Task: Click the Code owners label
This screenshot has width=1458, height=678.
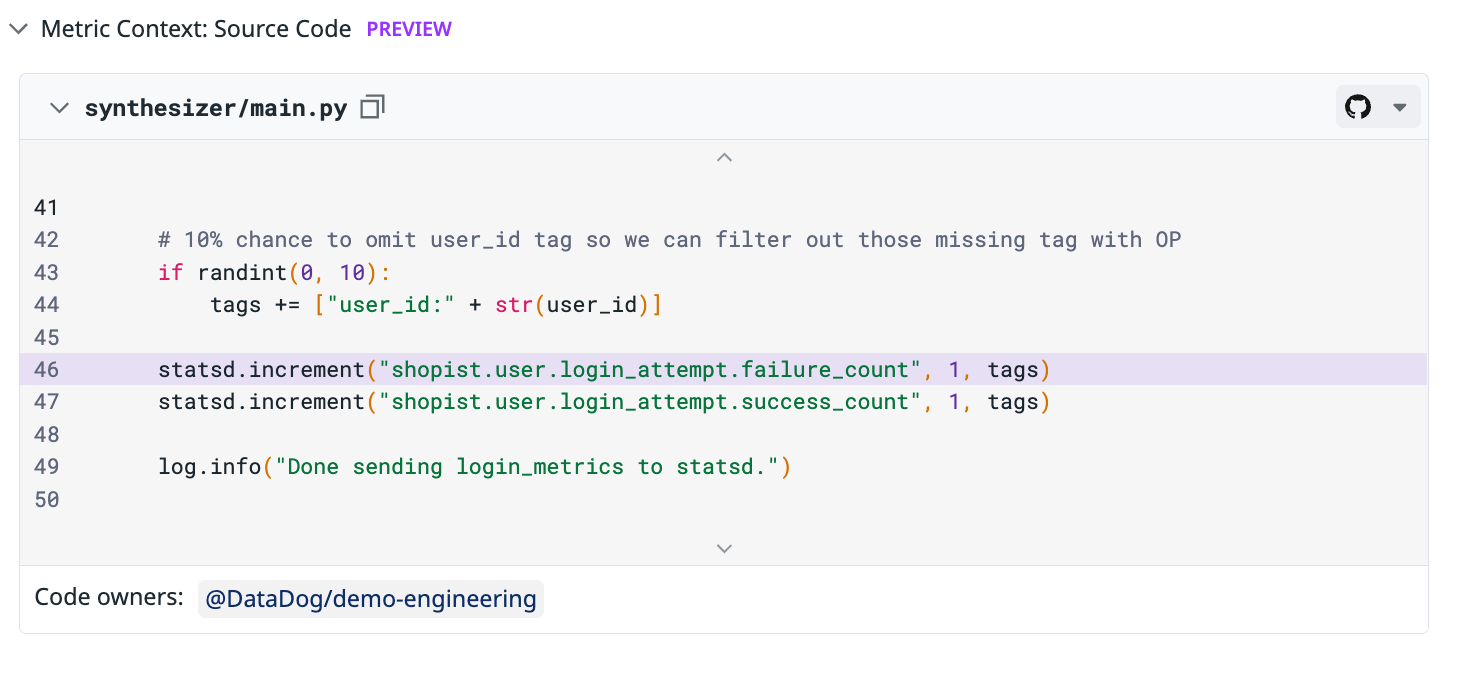Action: click(x=109, y=598)
